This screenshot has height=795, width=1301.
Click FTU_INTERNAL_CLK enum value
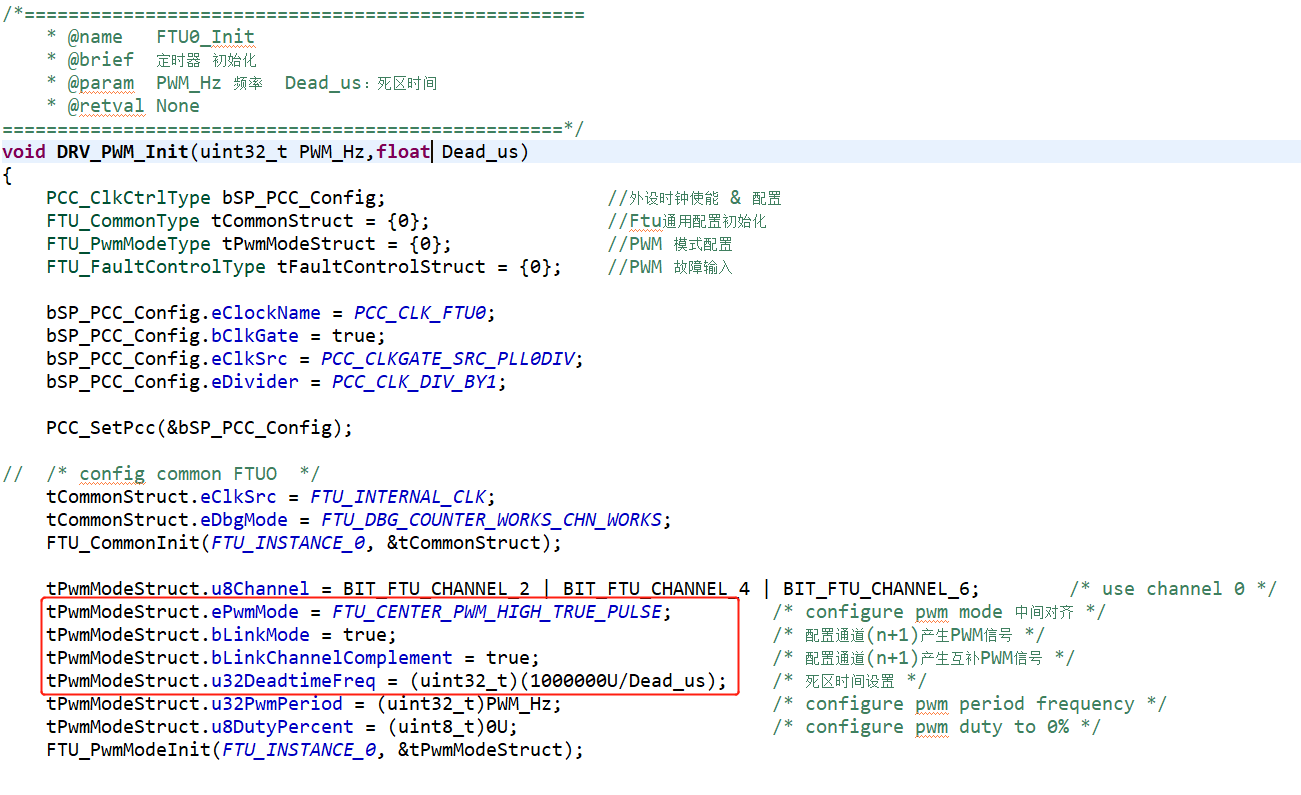tap(398, 497)
